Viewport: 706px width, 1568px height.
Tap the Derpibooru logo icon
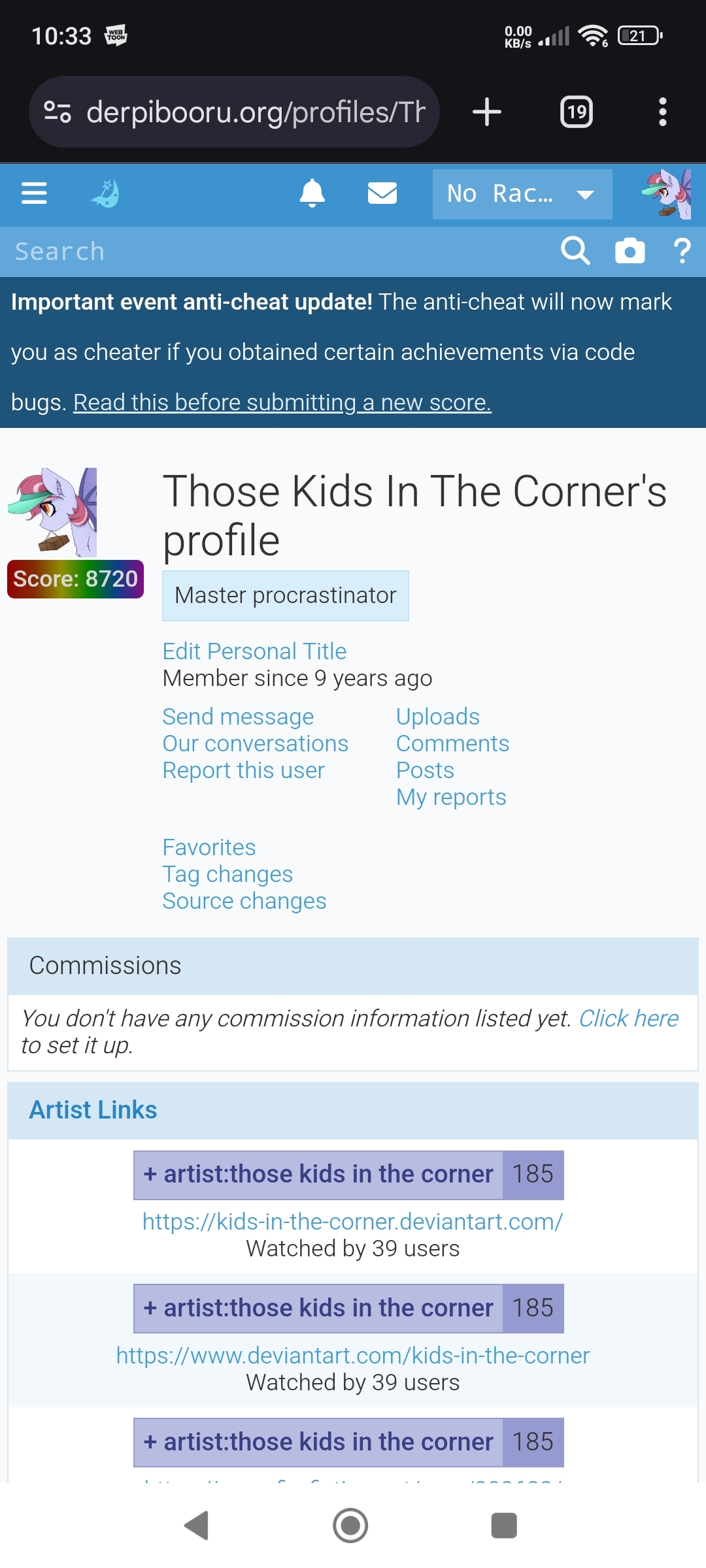coord(105,193)
